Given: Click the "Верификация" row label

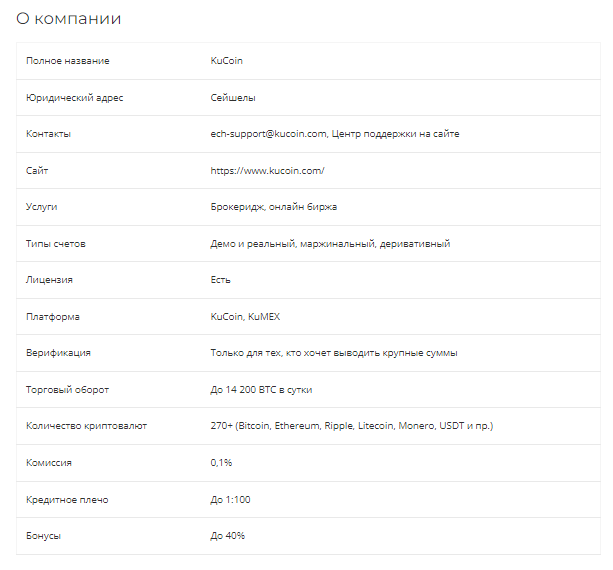Looking at the screenshot, I should tap(58, 353).
